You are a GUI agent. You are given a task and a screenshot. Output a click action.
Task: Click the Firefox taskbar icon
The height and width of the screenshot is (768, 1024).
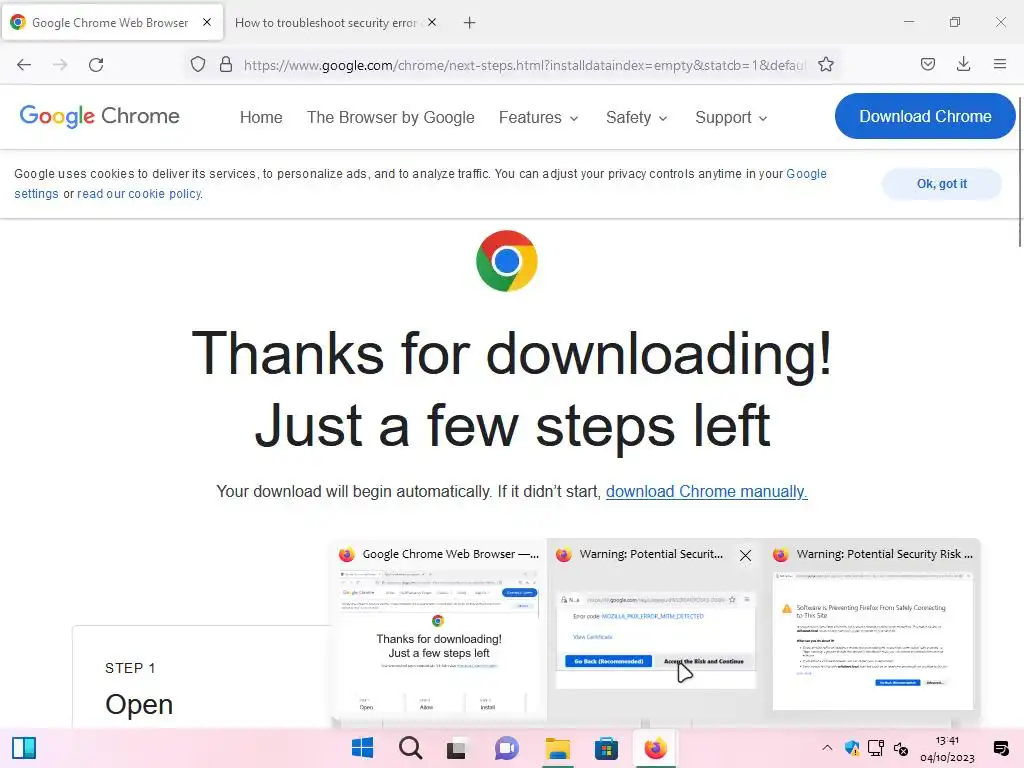(655, 748)
